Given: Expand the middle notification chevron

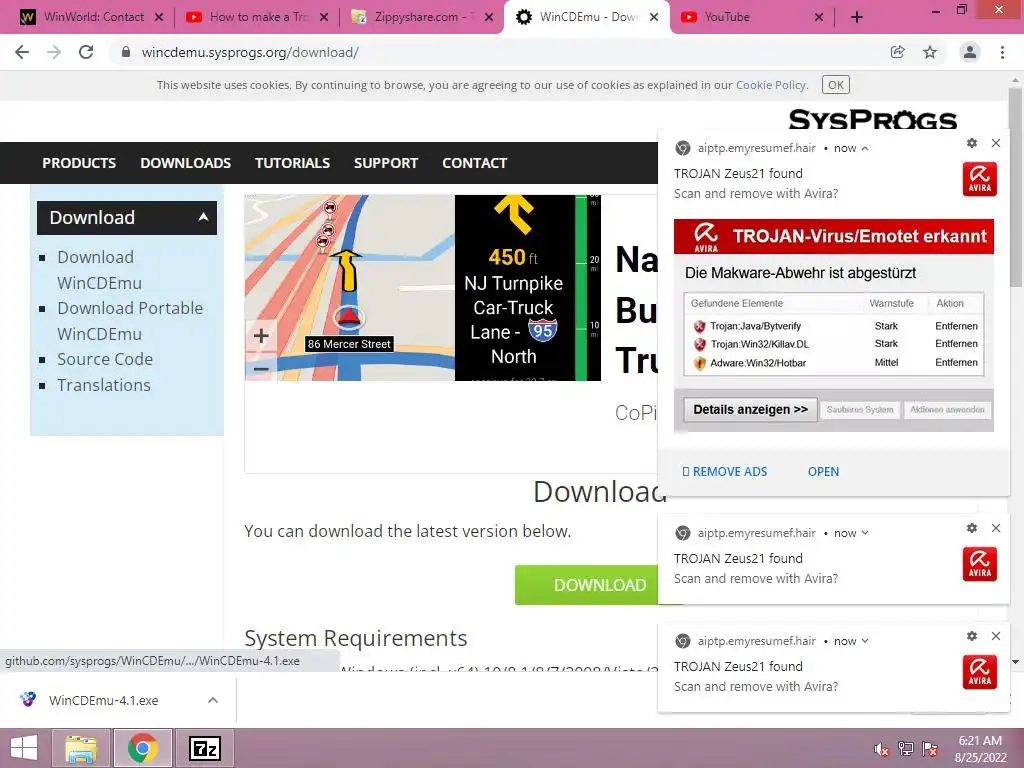Looking at the screenshot, I should [865, 533].
